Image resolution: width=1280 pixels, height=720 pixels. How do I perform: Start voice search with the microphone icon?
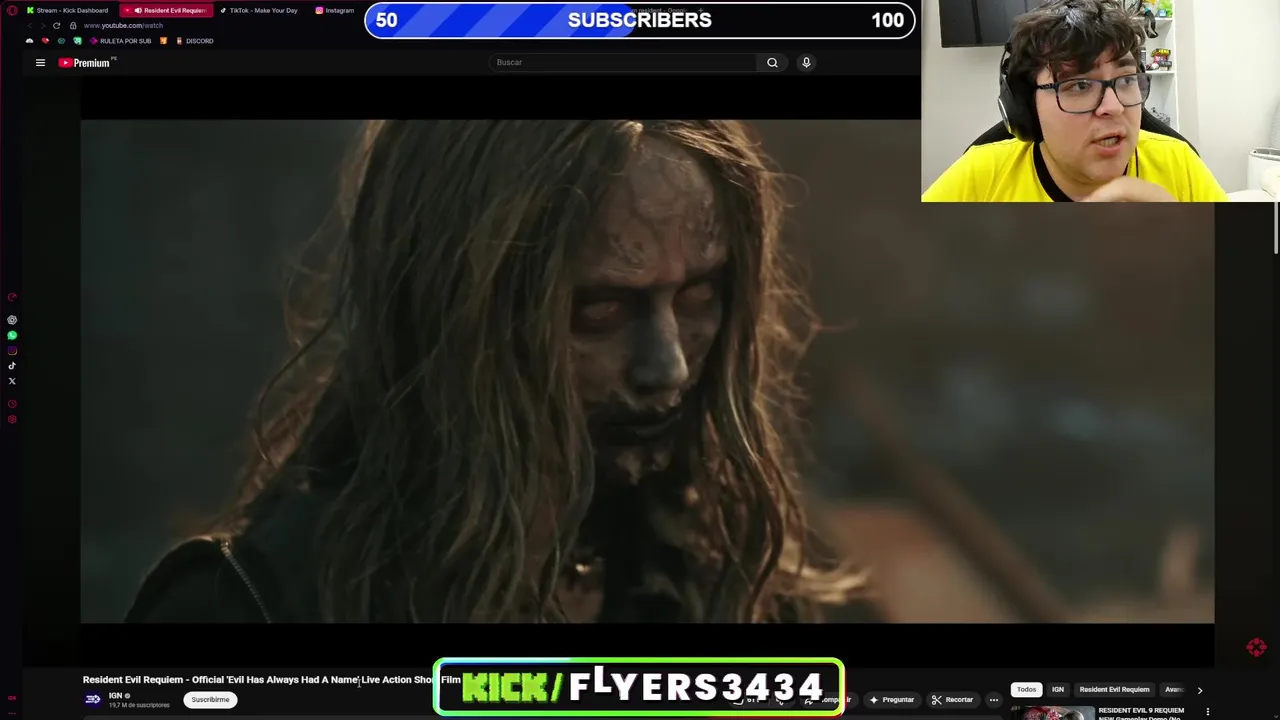[806, 62]
